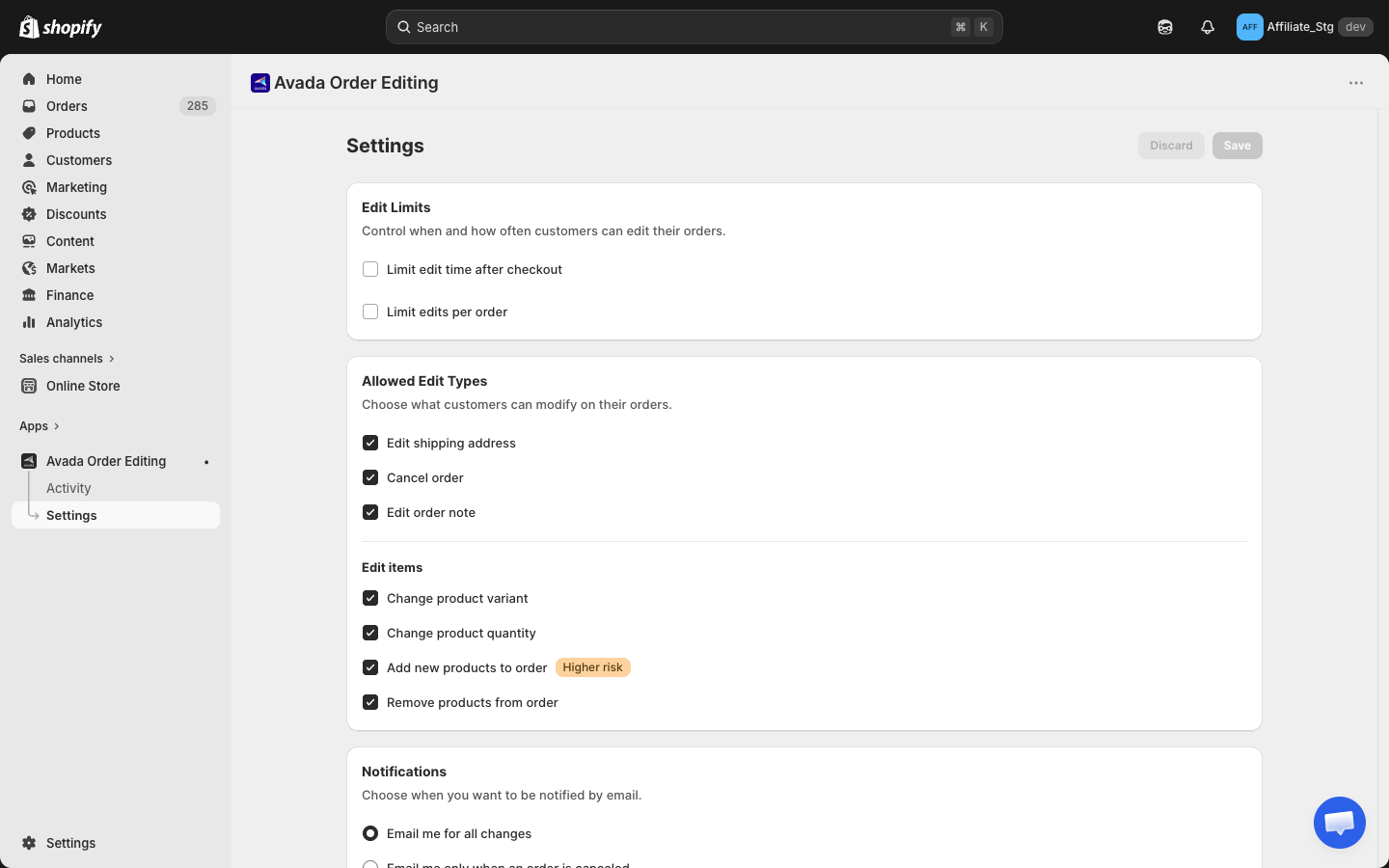Screen dimensions: 1389x868
Task: Open Discounts page
Action: (76, 214)
